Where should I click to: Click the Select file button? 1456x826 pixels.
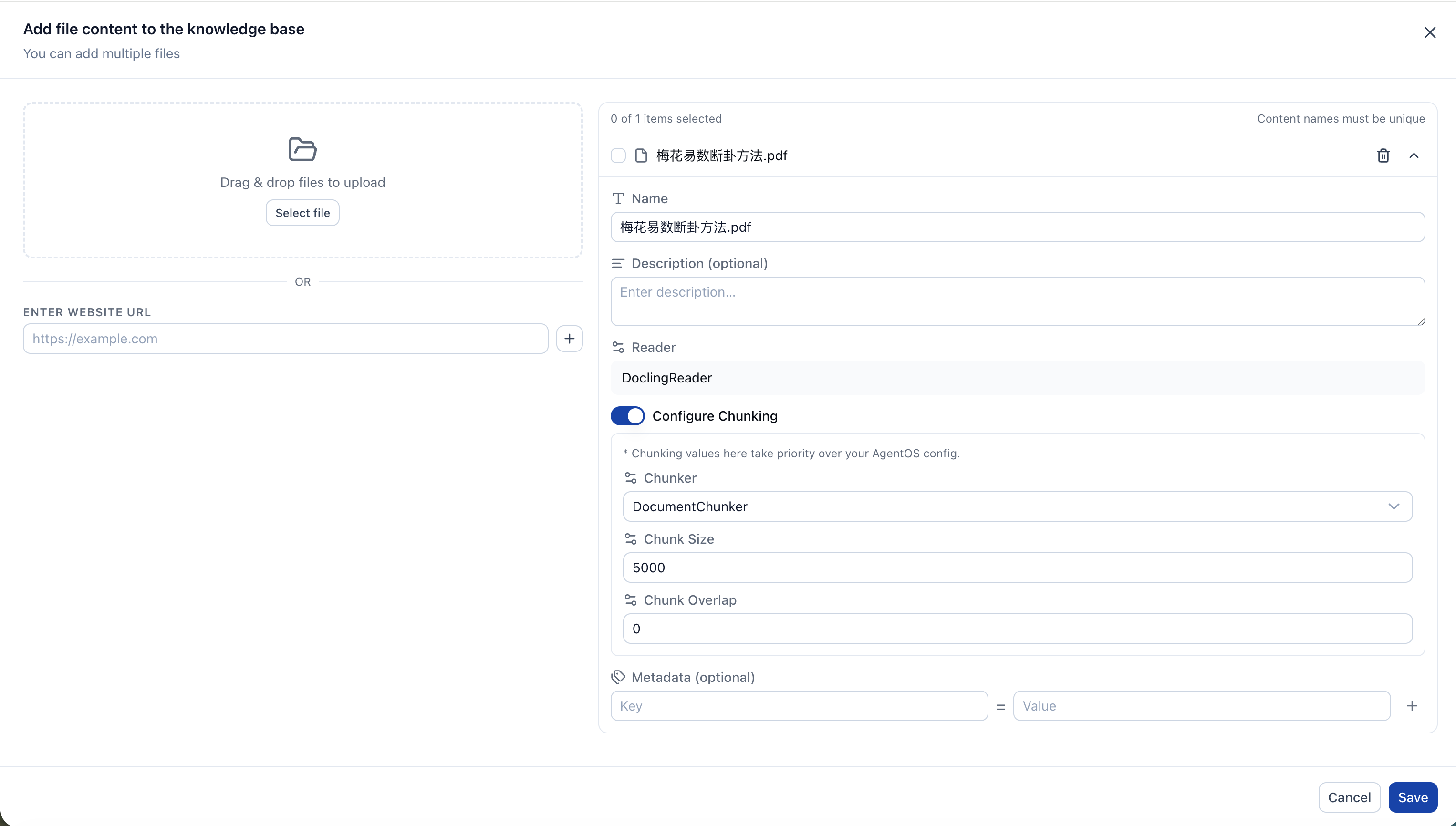click(x=302, y=213)
